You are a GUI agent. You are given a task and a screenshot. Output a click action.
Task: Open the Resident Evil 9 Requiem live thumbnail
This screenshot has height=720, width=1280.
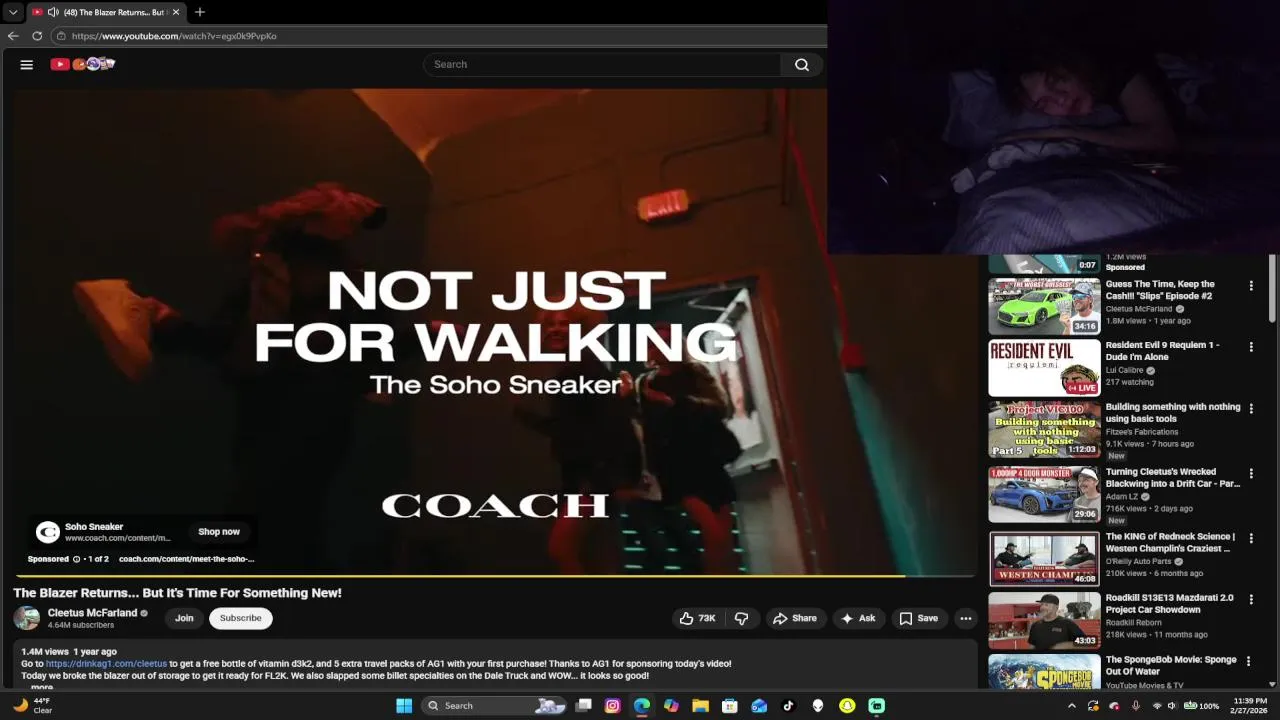click(x=1044, y=368)
